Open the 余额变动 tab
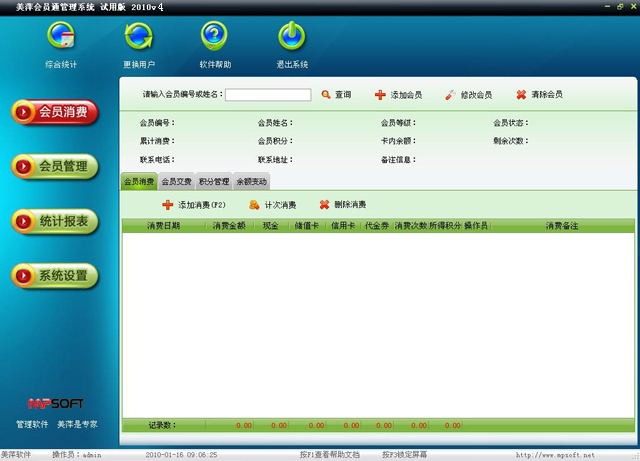The width and height of the screenshot is (640, 461). 251,182
